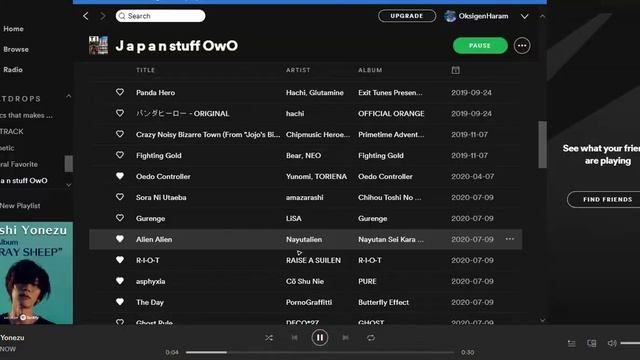Open the OksigenHaram username
Screen dimensions: 640x360
point(483,16)
